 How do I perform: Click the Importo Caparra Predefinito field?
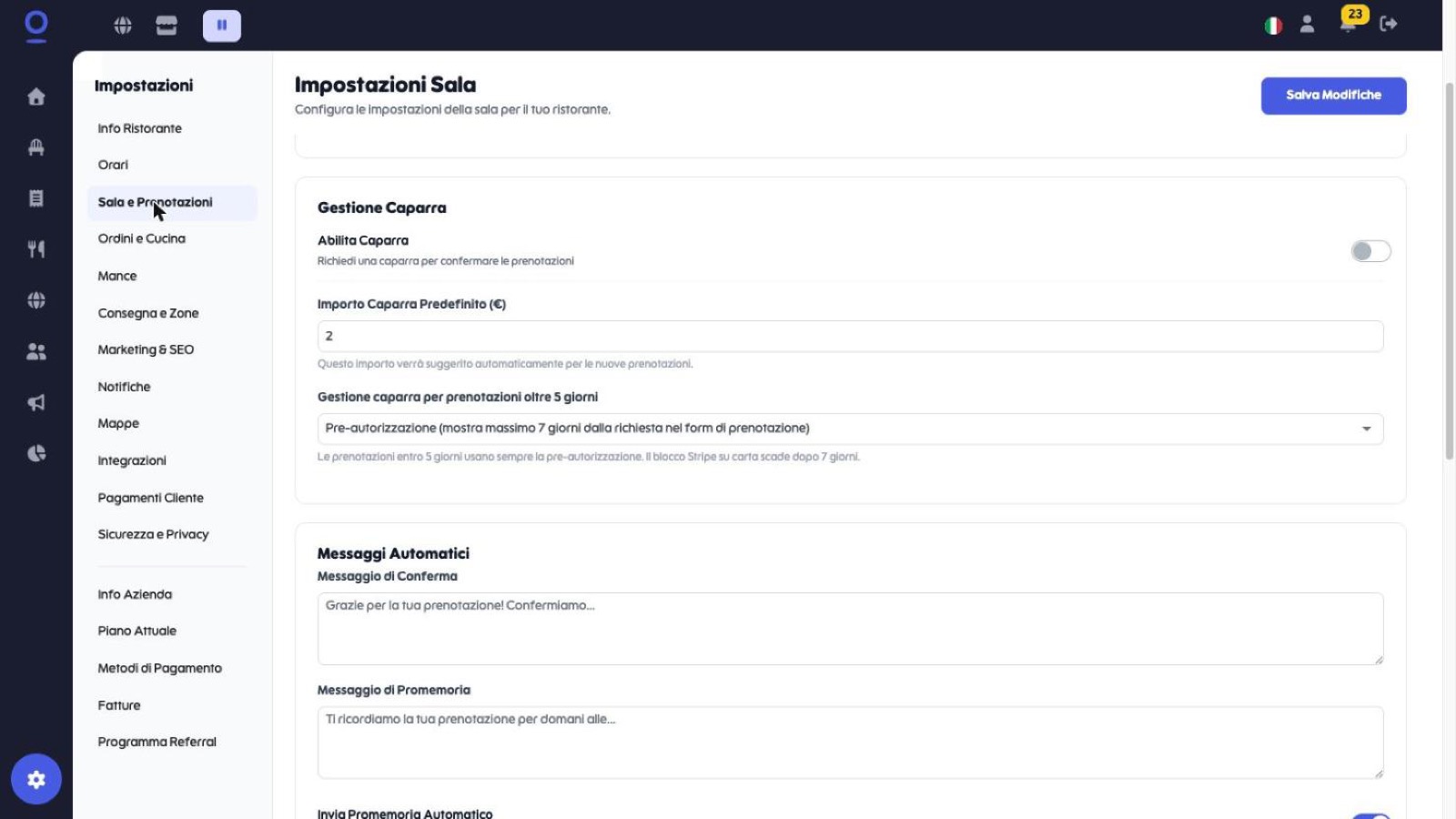point(850,336)
